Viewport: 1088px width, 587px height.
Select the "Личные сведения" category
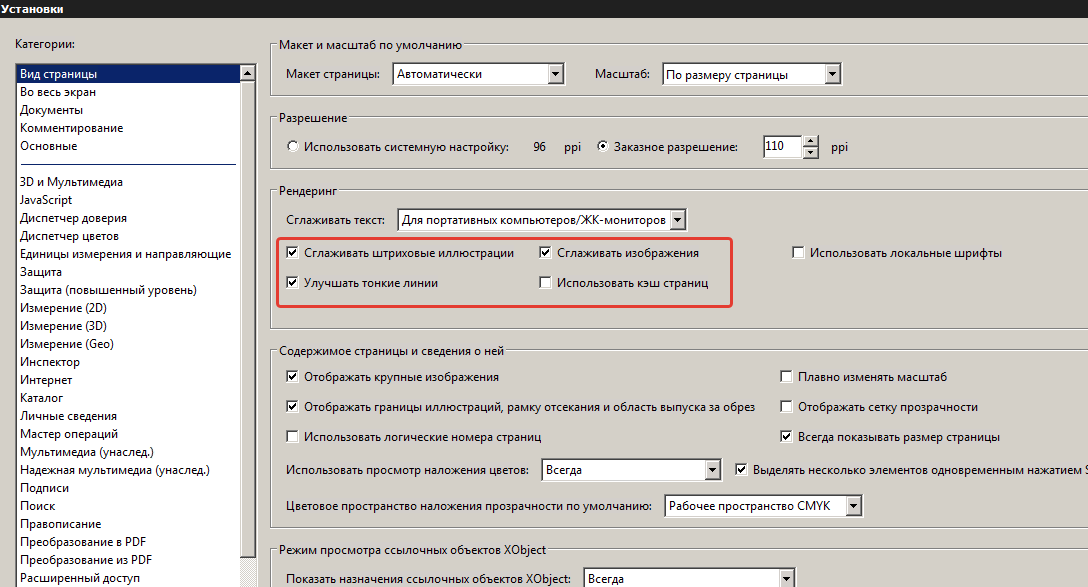point(69,416)
